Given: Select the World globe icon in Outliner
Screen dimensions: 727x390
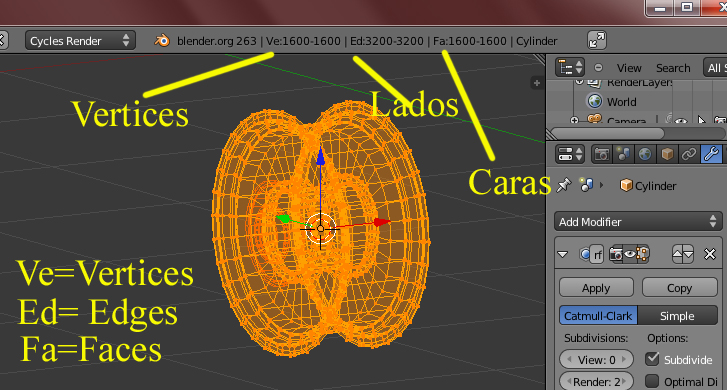Looking at the screenshot, I should coord(594,101).
